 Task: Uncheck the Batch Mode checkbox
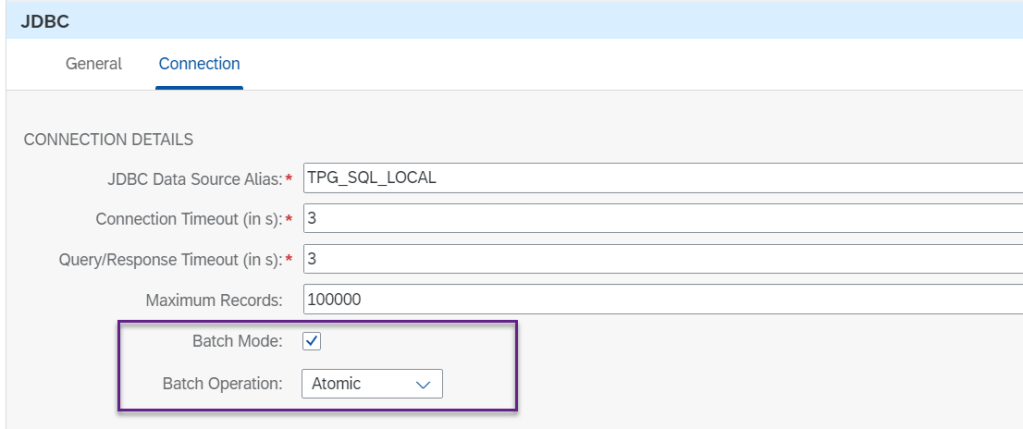click(312, 342)
